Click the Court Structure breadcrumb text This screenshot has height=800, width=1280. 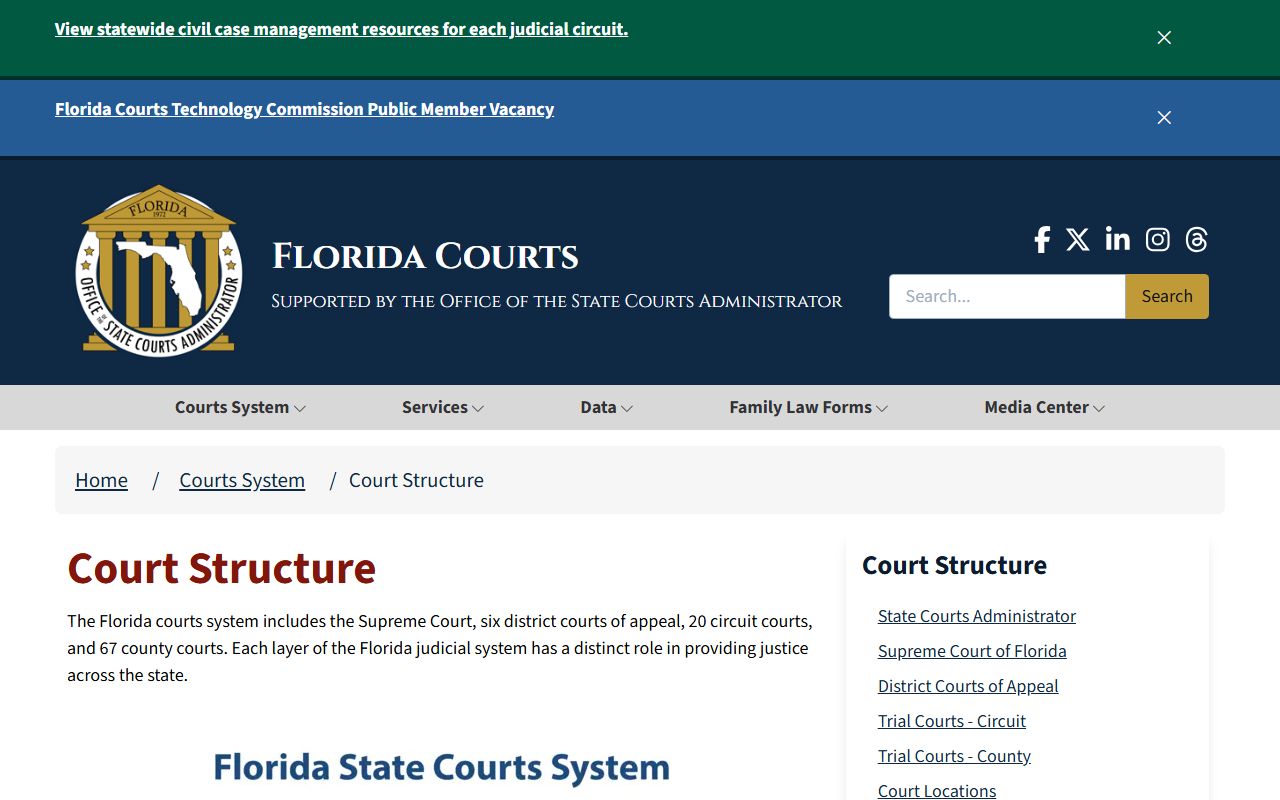pos(416,480)
